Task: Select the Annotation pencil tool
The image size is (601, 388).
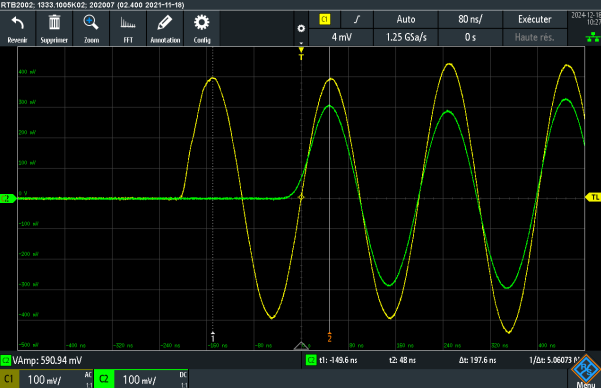Action: tap(165, 23)
